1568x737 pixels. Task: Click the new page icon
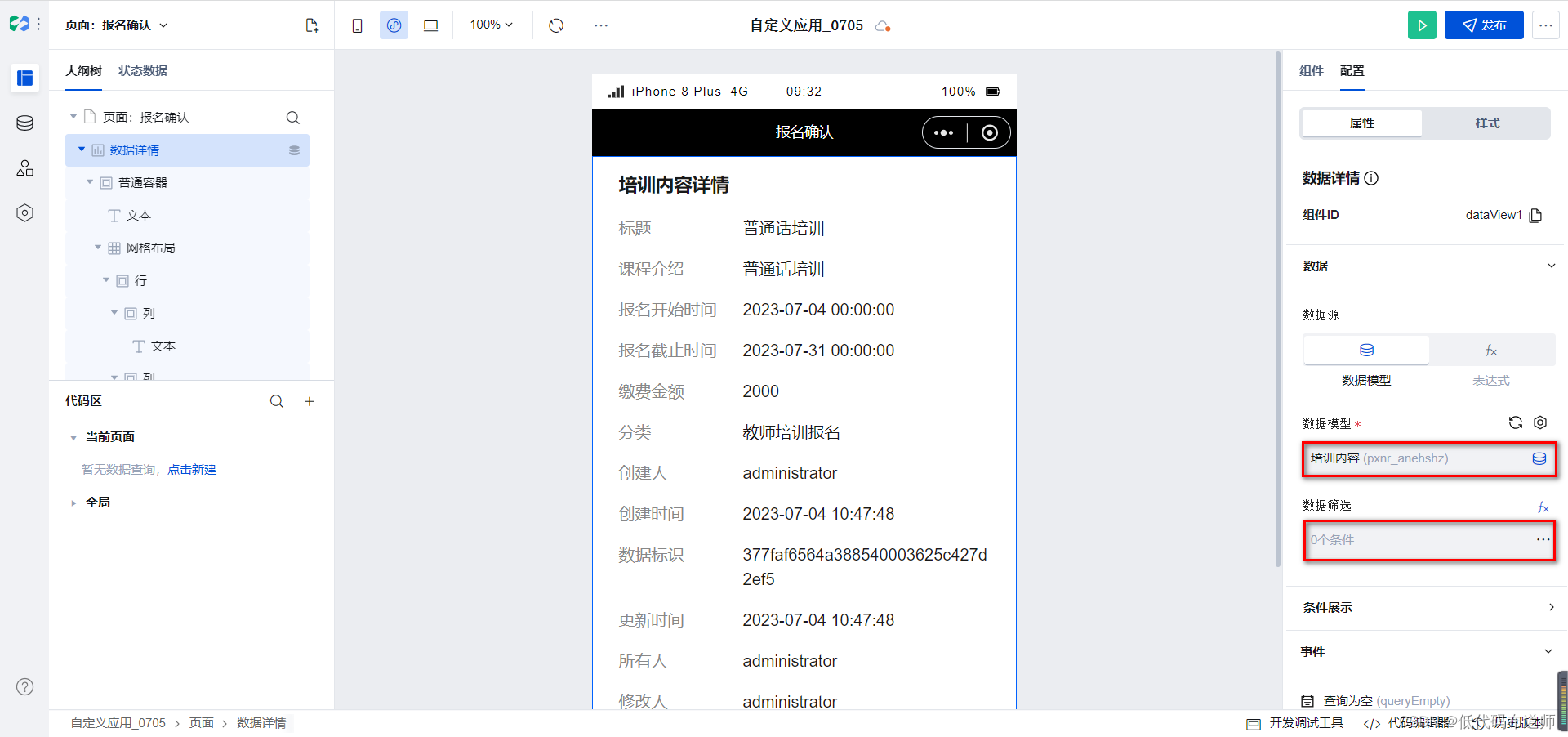click(x=312, y=25)
